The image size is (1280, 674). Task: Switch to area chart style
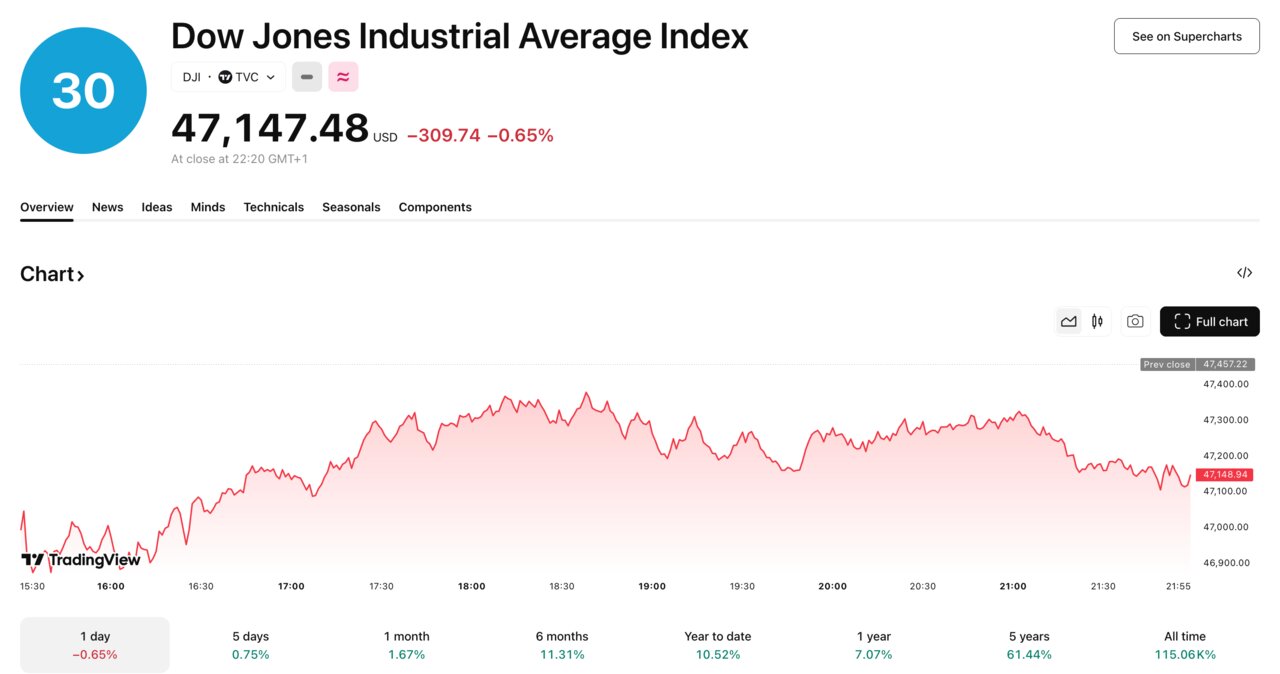tap(1069, 321)
